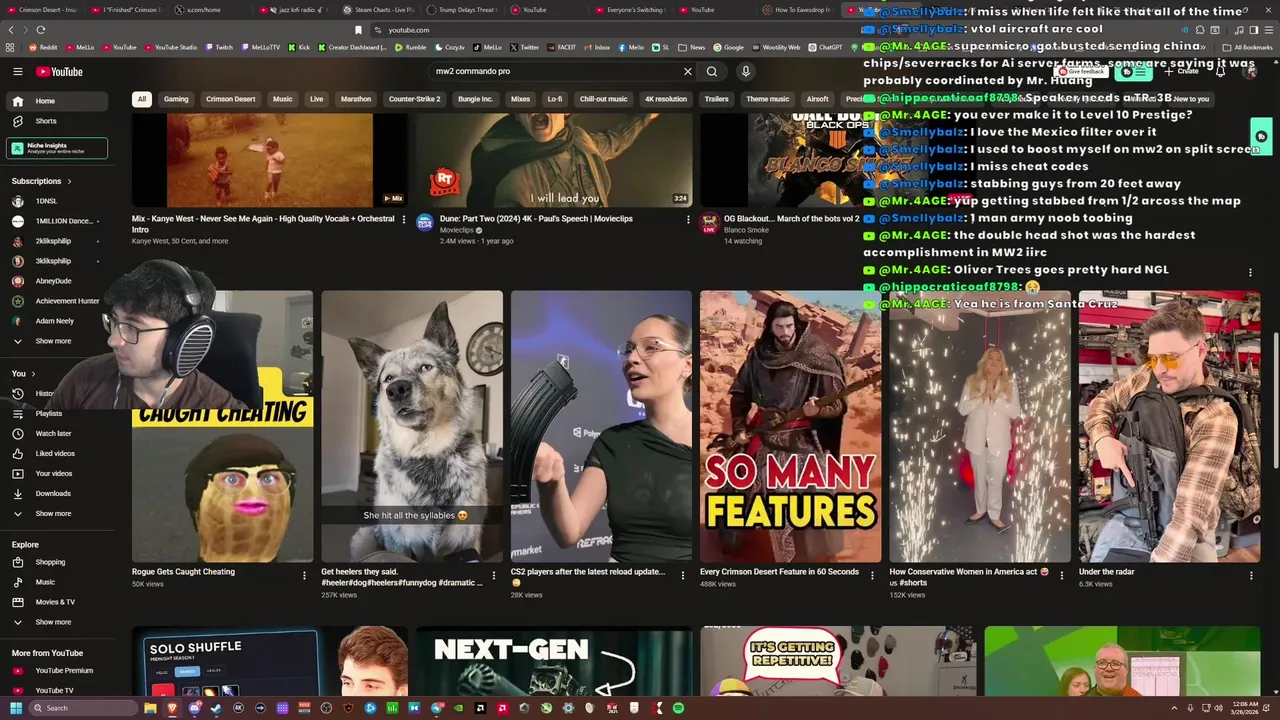Select the Theme music filter chip
Image resolution: width=1280 pixels, height=720 pixels.
[x=767, y=99]
